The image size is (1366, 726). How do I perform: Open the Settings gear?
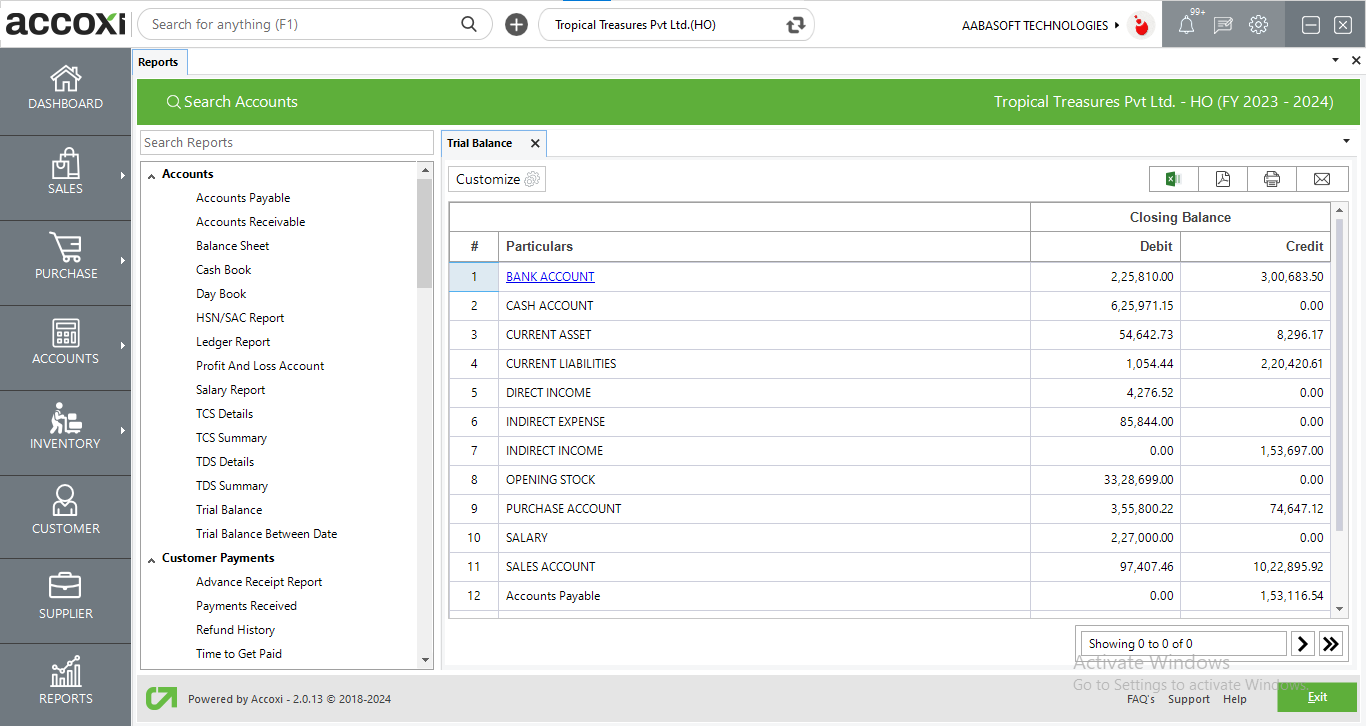click(1258, 24)
